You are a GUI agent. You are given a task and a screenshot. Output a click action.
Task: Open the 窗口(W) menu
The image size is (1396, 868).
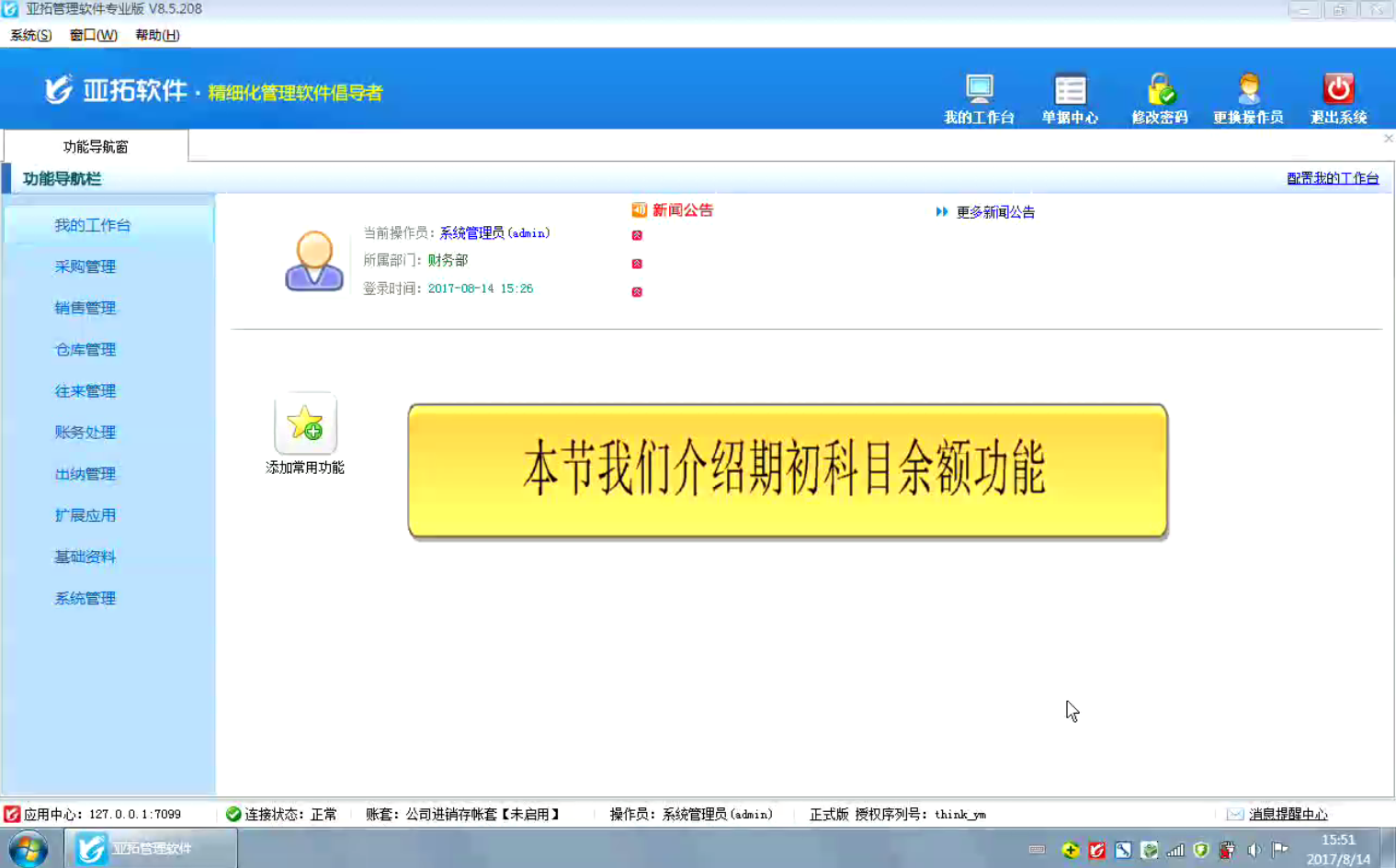(x=94, y=35)
